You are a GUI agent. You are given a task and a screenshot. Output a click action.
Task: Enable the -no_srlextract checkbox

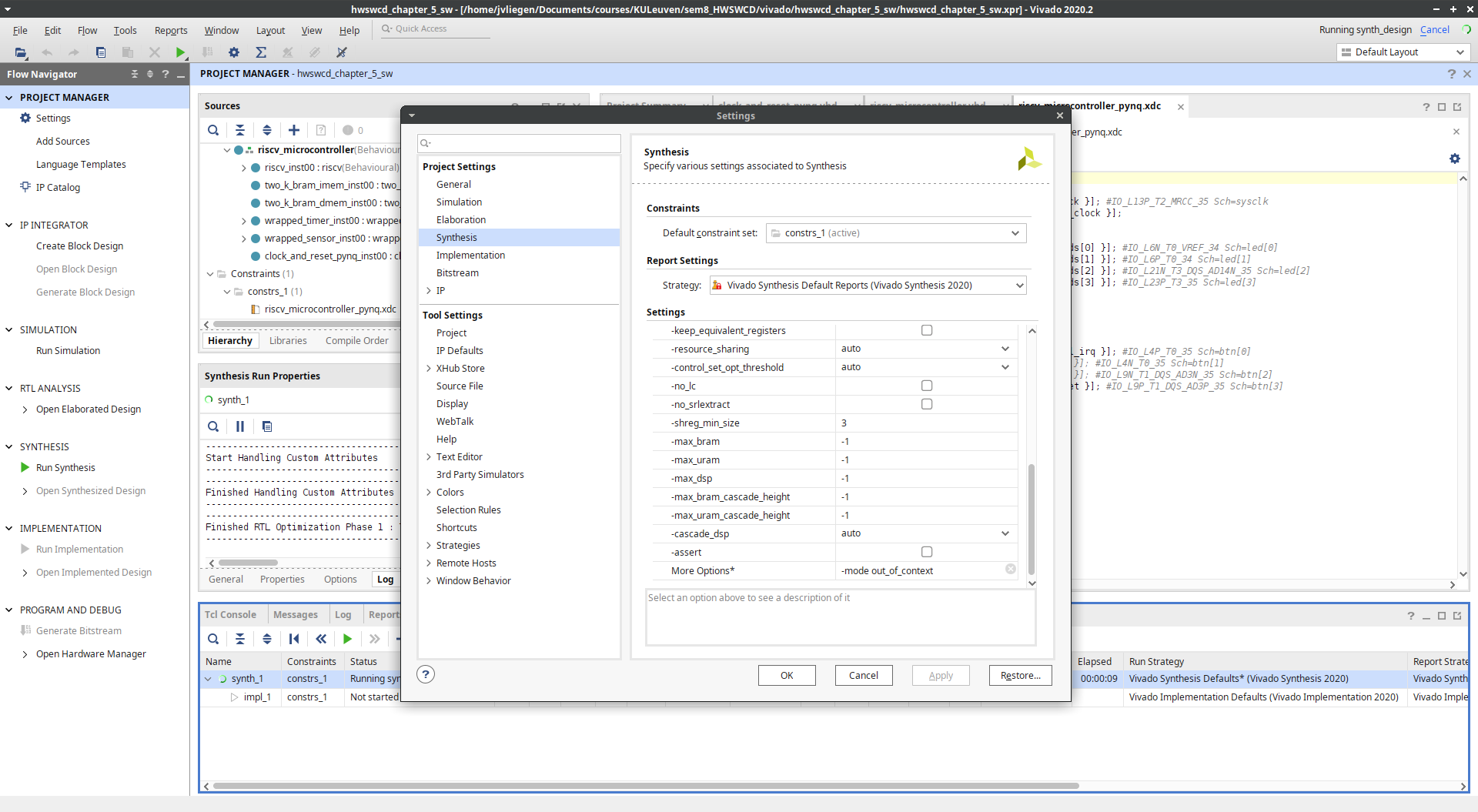927,404
